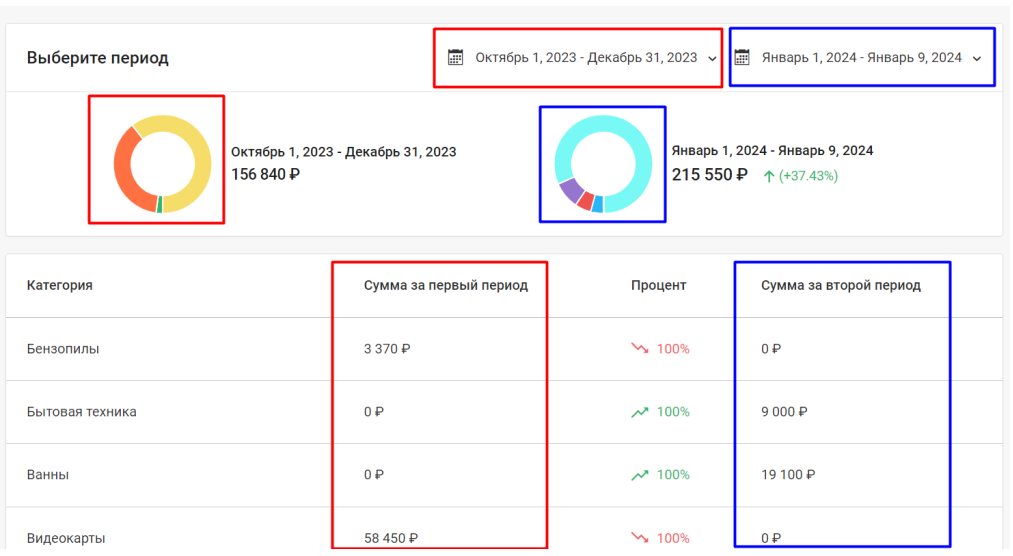The image size is (1013, 556).
Task: Click the 19 100 ₽ second period value
Action: point(788,475)
